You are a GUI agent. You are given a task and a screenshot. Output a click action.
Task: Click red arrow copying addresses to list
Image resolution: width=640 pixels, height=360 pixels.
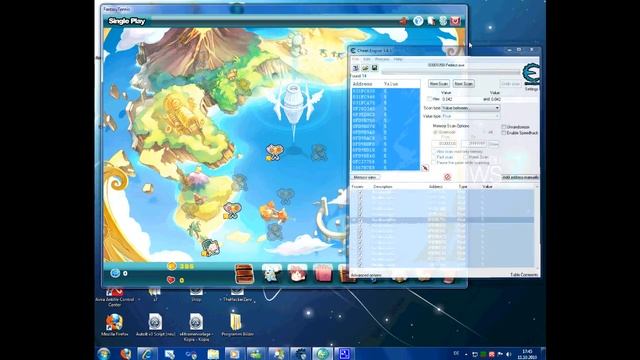pos(425,167)
